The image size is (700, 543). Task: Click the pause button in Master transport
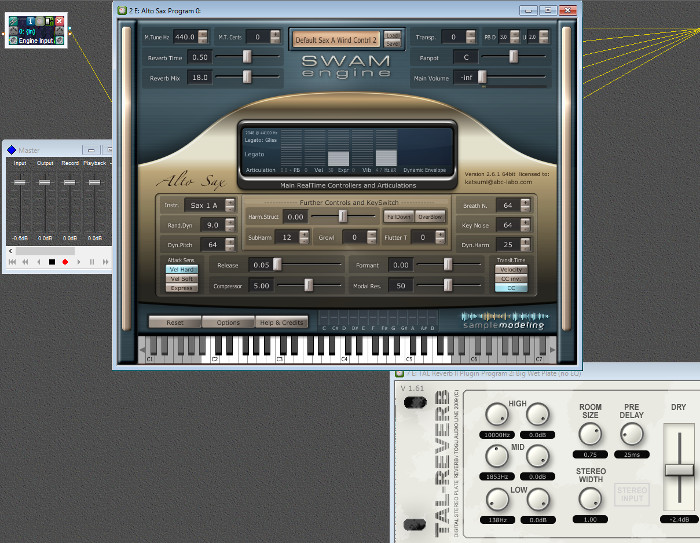coord(92,262)
